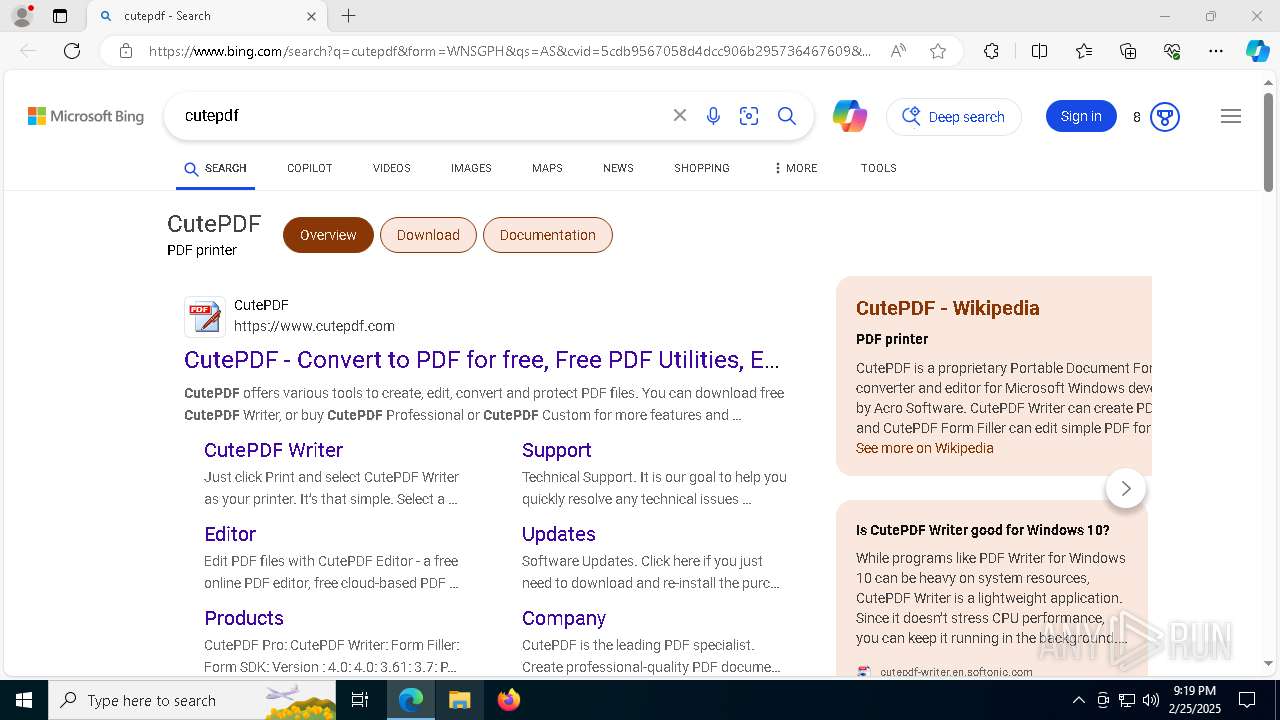Click the browser address bar URL
1280x720 pixels.
pyautogui.click(x=510, y=51)
